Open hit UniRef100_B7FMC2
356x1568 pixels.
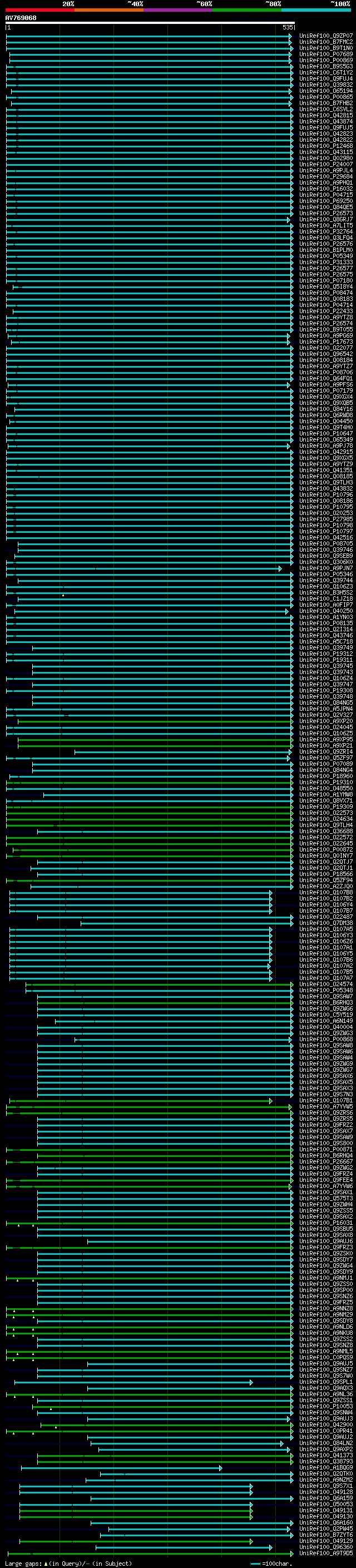[x=325, y=42]
